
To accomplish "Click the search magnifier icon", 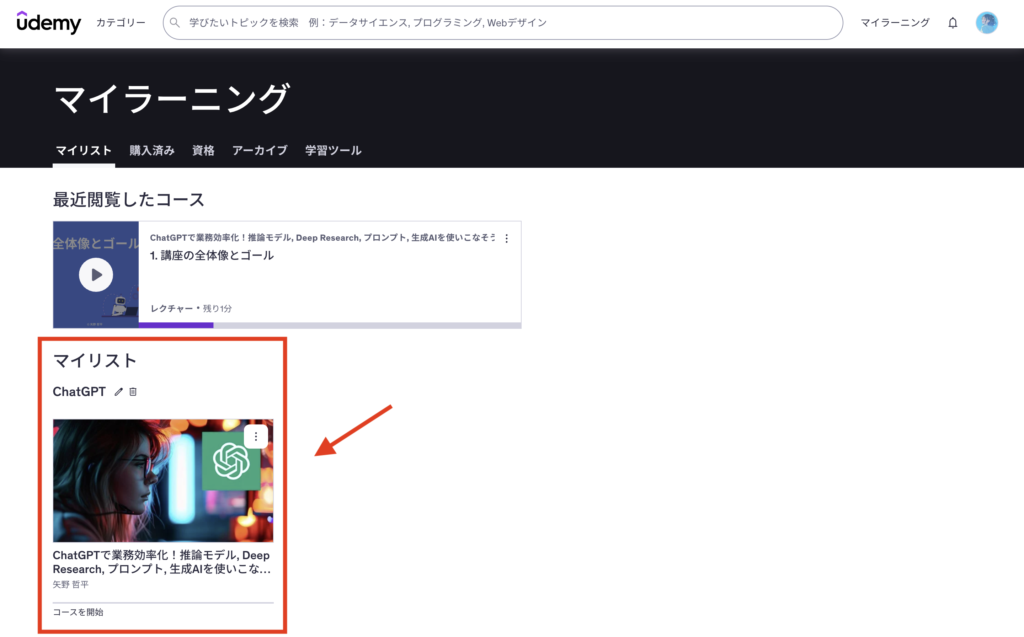I will pos(174,23).
